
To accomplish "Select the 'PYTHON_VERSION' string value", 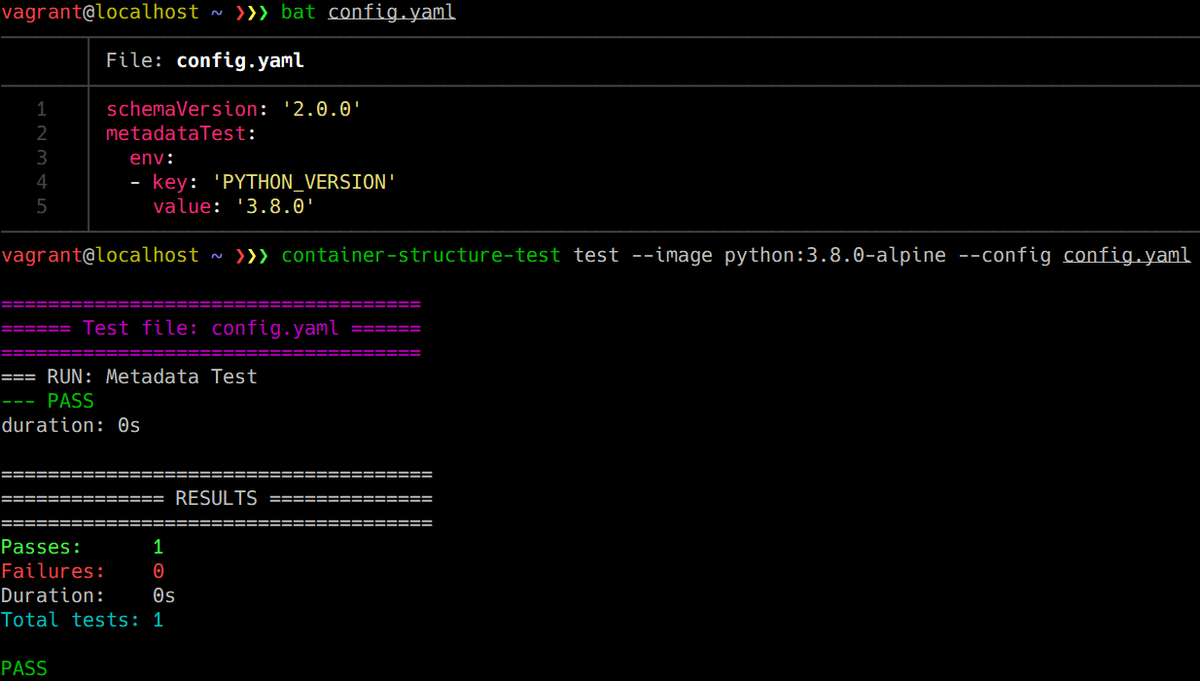I will [x=304, y=182].
